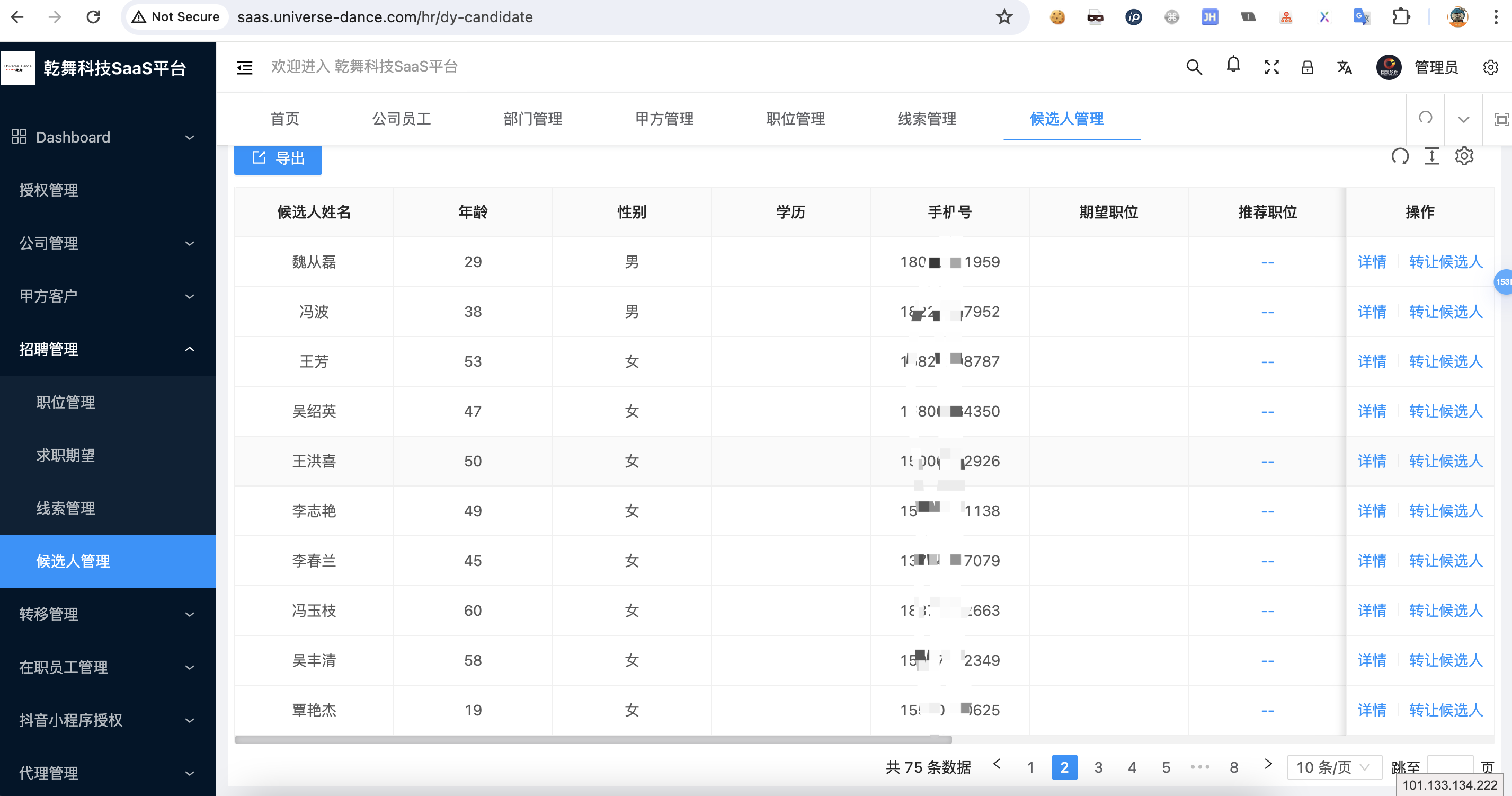Click 转让候选人 for 覃艳杰

coord(1446,710)
